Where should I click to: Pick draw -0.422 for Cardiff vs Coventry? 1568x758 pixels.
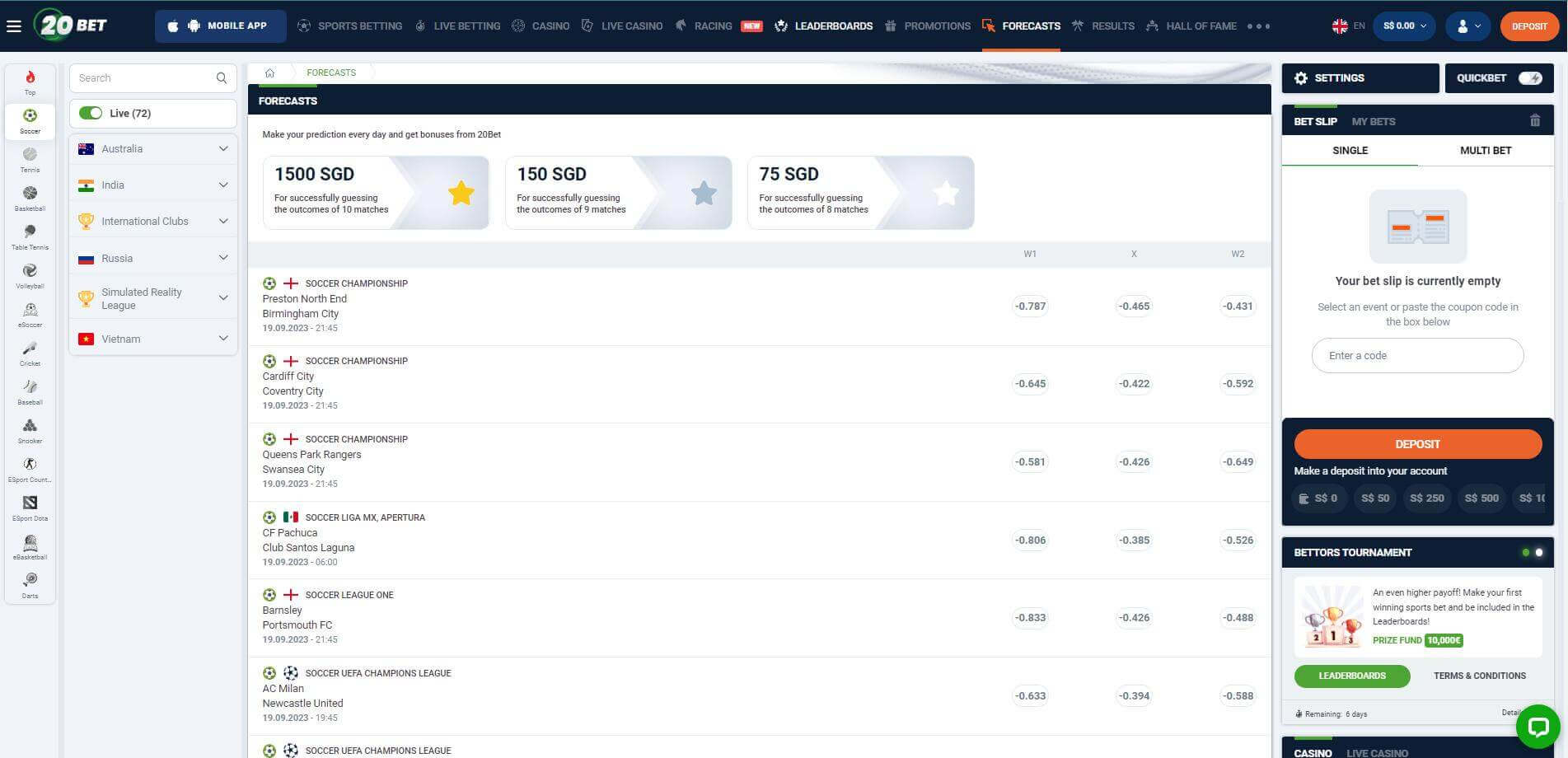click(x=1134, y=384)
